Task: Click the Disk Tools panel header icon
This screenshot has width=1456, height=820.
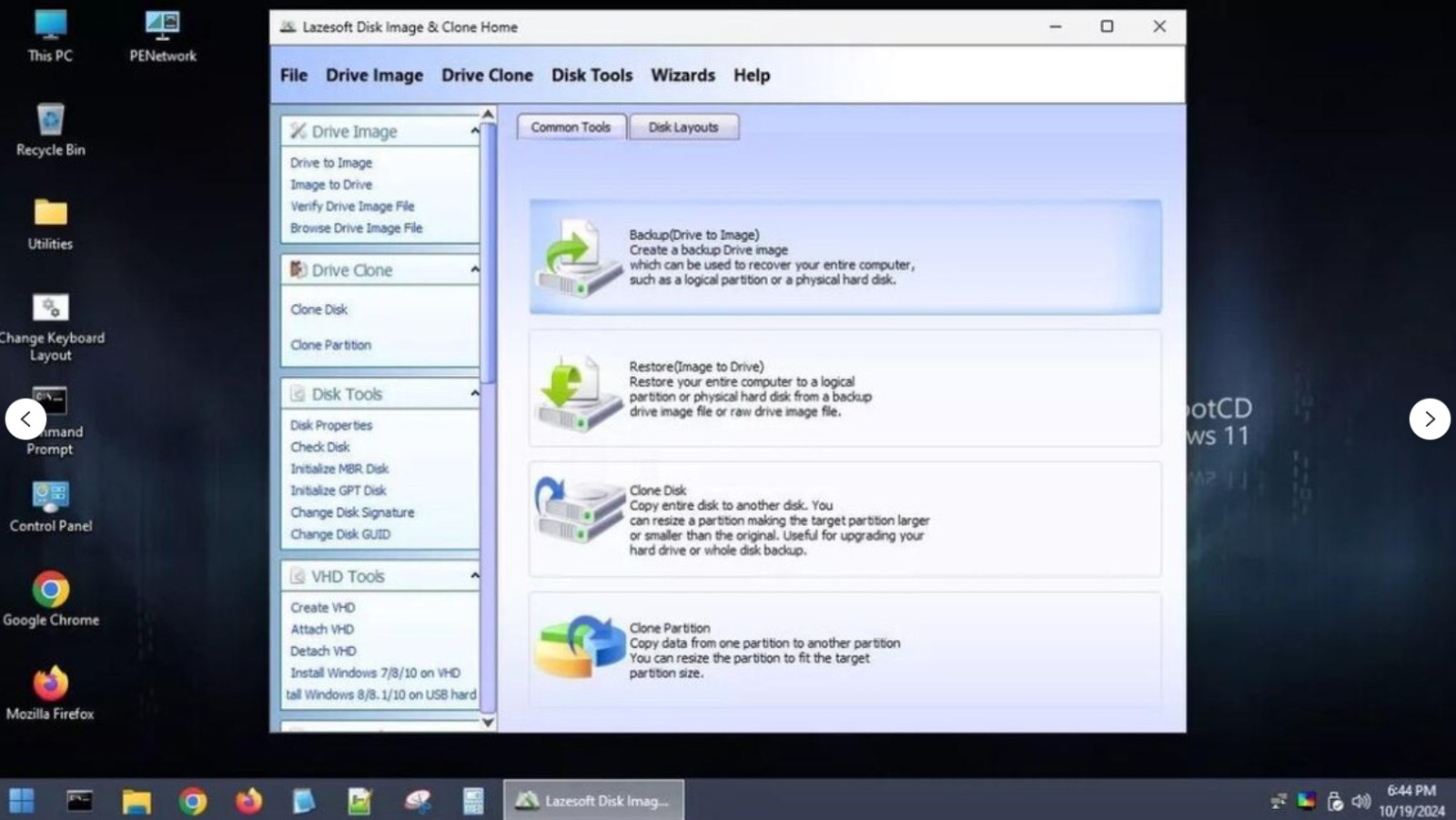Action: 297,393
